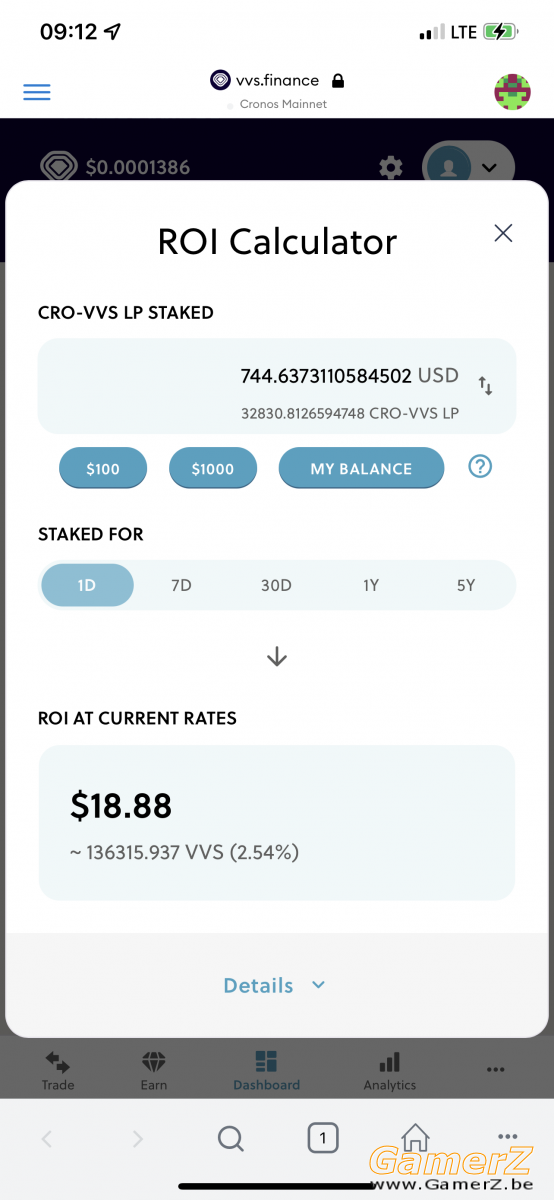Use MY BALANCE as staked amount
The width and height of the screenshot is (554, 1200).
(361, 468)
